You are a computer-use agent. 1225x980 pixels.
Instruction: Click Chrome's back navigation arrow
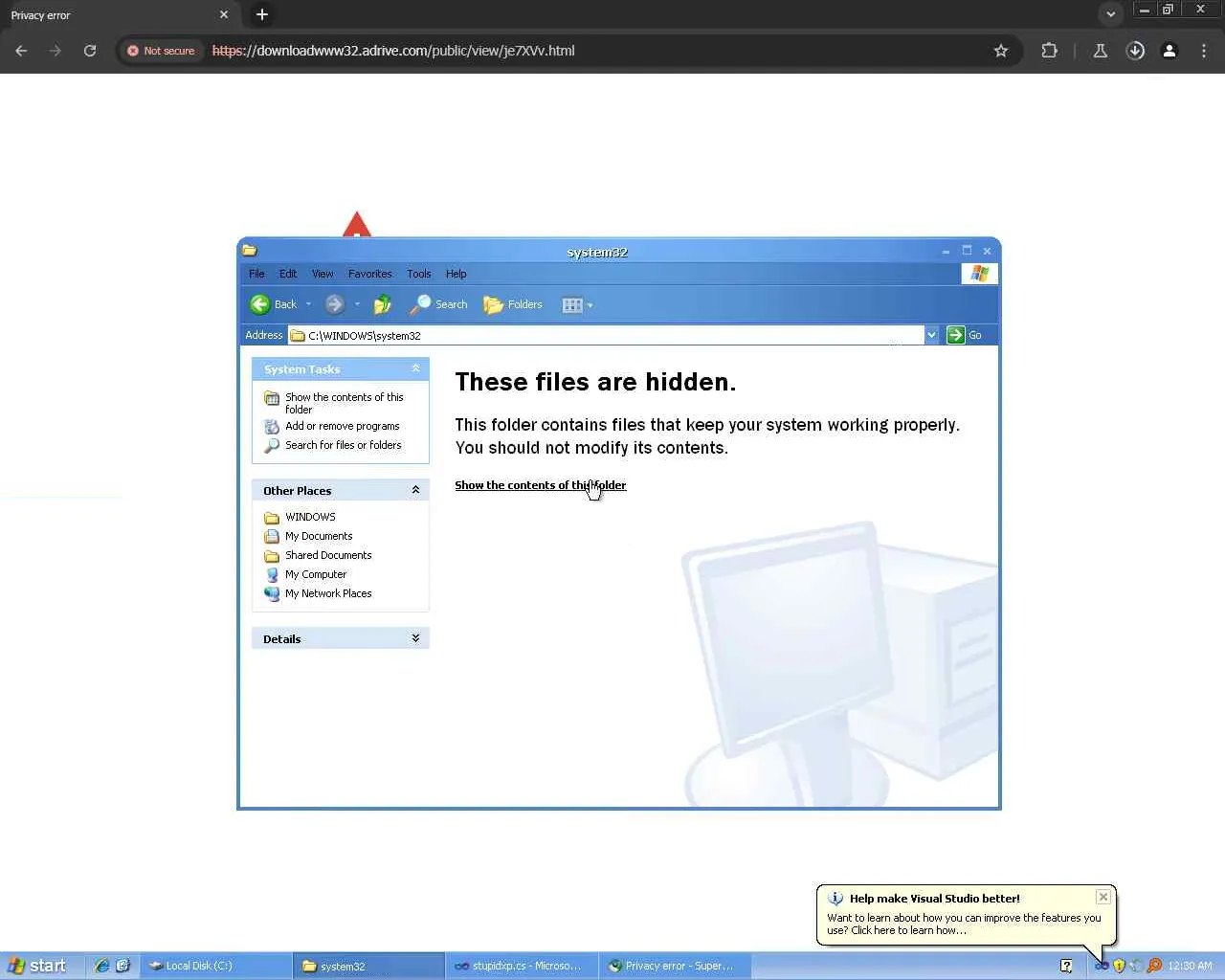click(21, 51)
